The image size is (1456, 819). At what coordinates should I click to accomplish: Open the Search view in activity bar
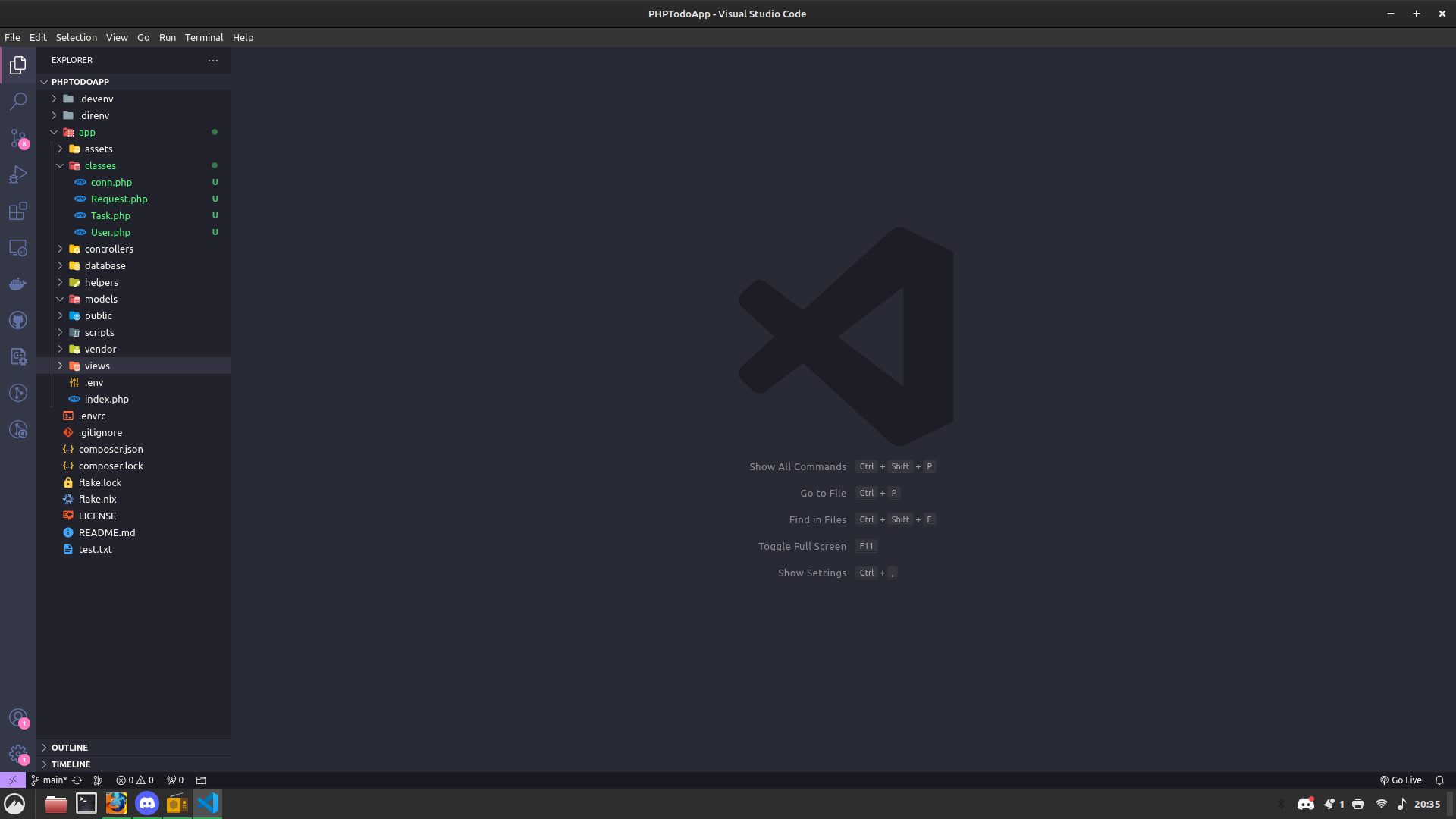tap(18, 101)
